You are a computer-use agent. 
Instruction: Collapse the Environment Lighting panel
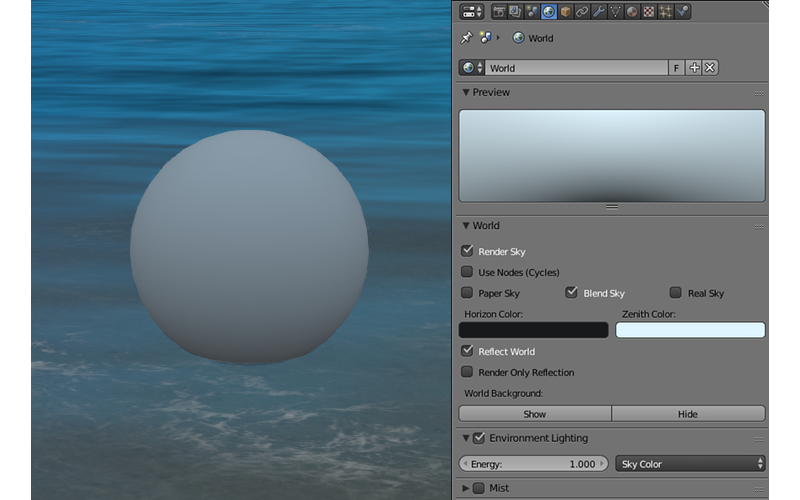coord(466,438)
